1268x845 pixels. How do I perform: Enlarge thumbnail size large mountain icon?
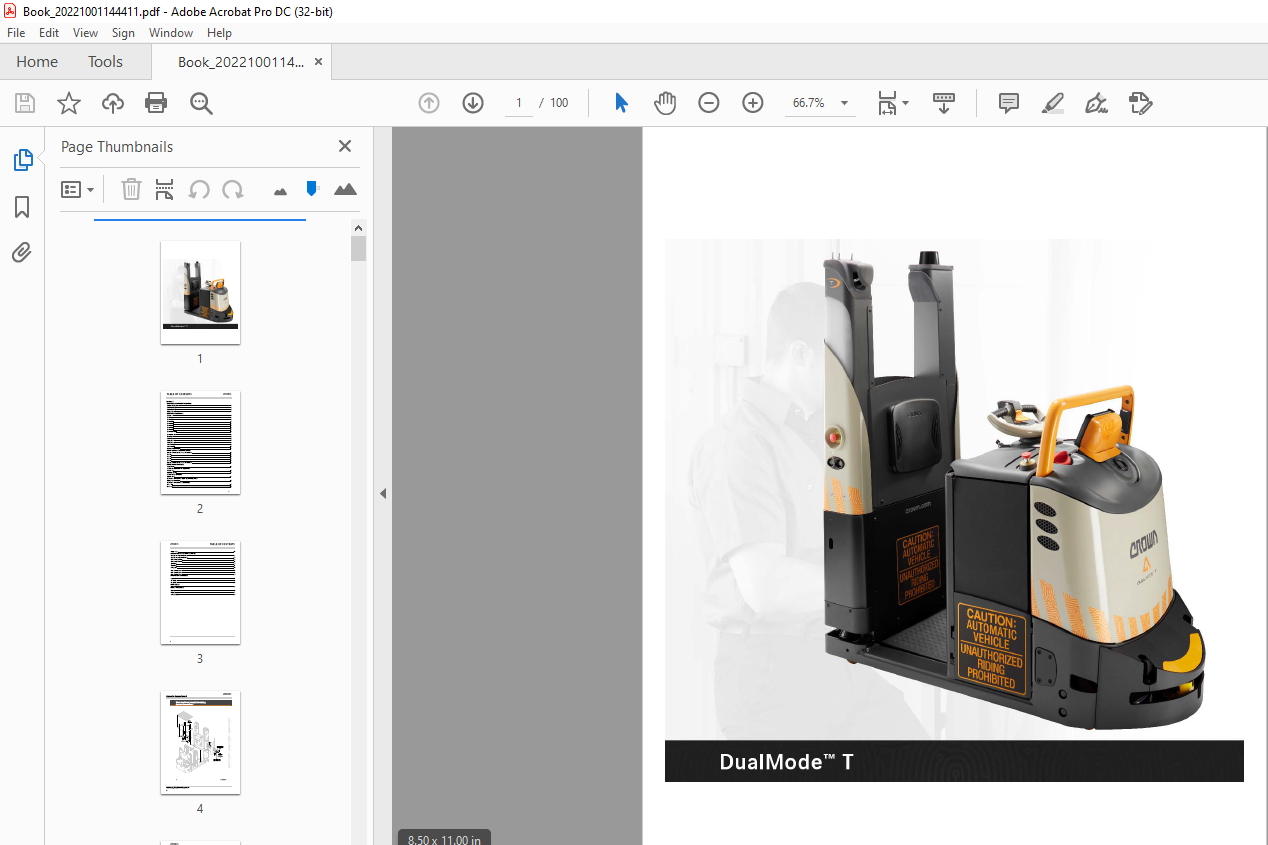coord(345,189)
